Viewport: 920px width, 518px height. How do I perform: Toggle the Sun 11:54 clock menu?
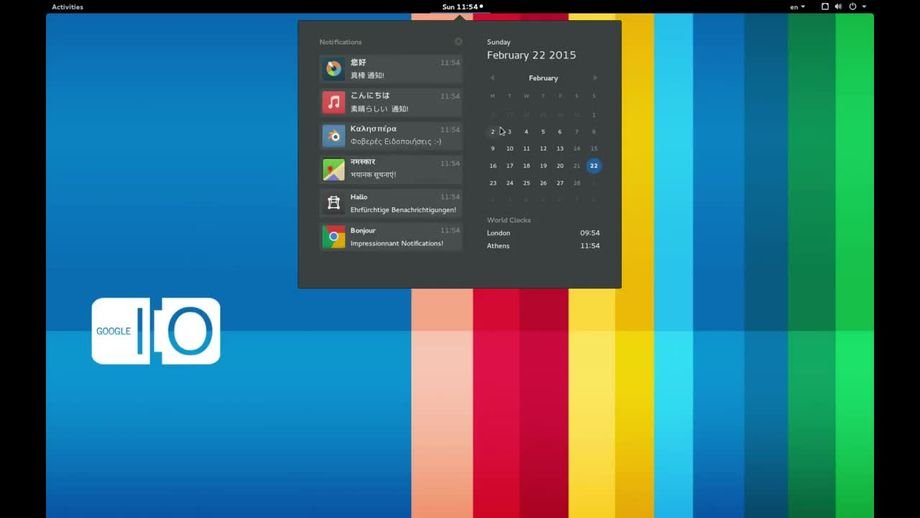462,7
